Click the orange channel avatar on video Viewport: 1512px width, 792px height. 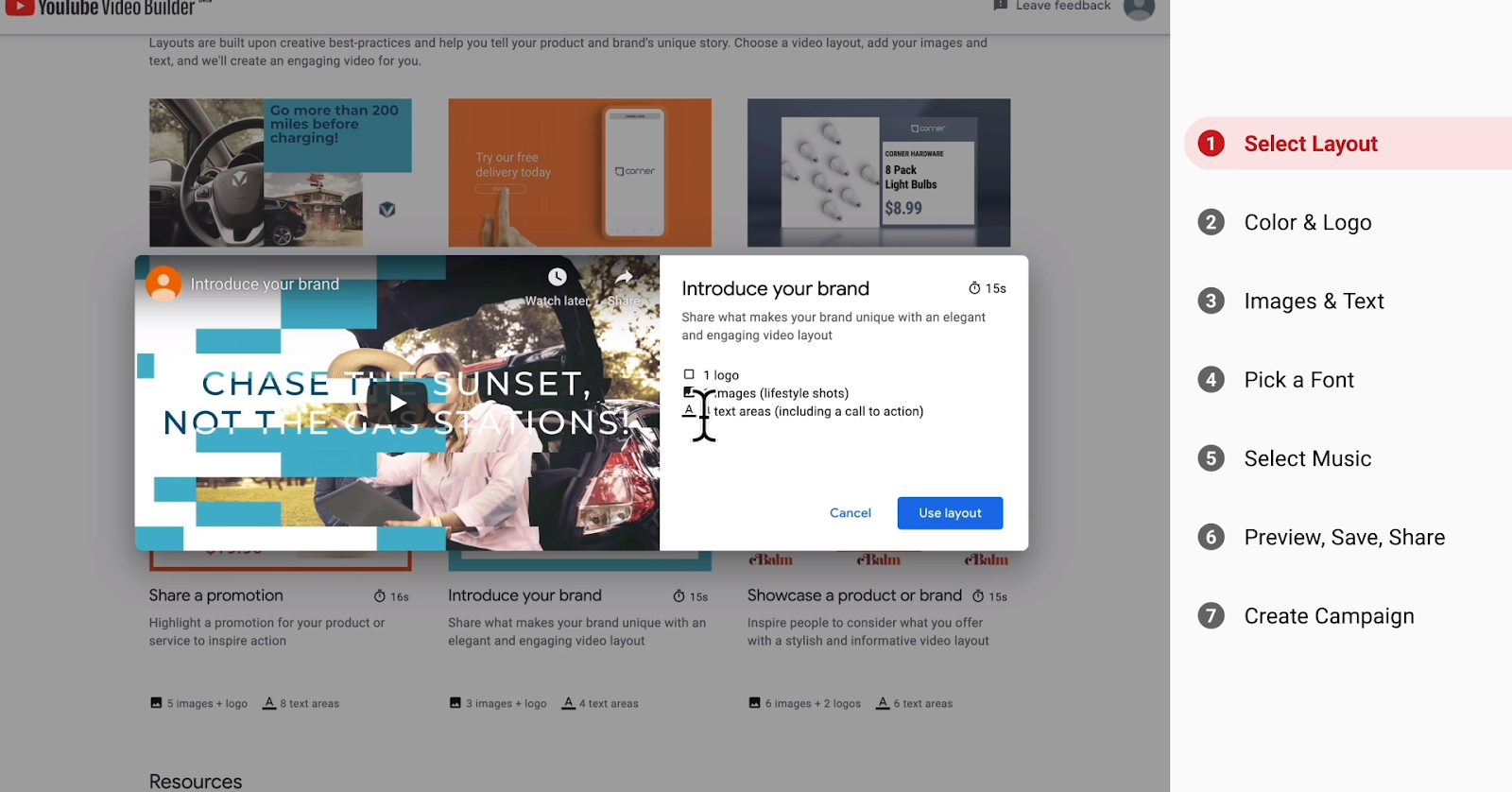tap(163, 284)
